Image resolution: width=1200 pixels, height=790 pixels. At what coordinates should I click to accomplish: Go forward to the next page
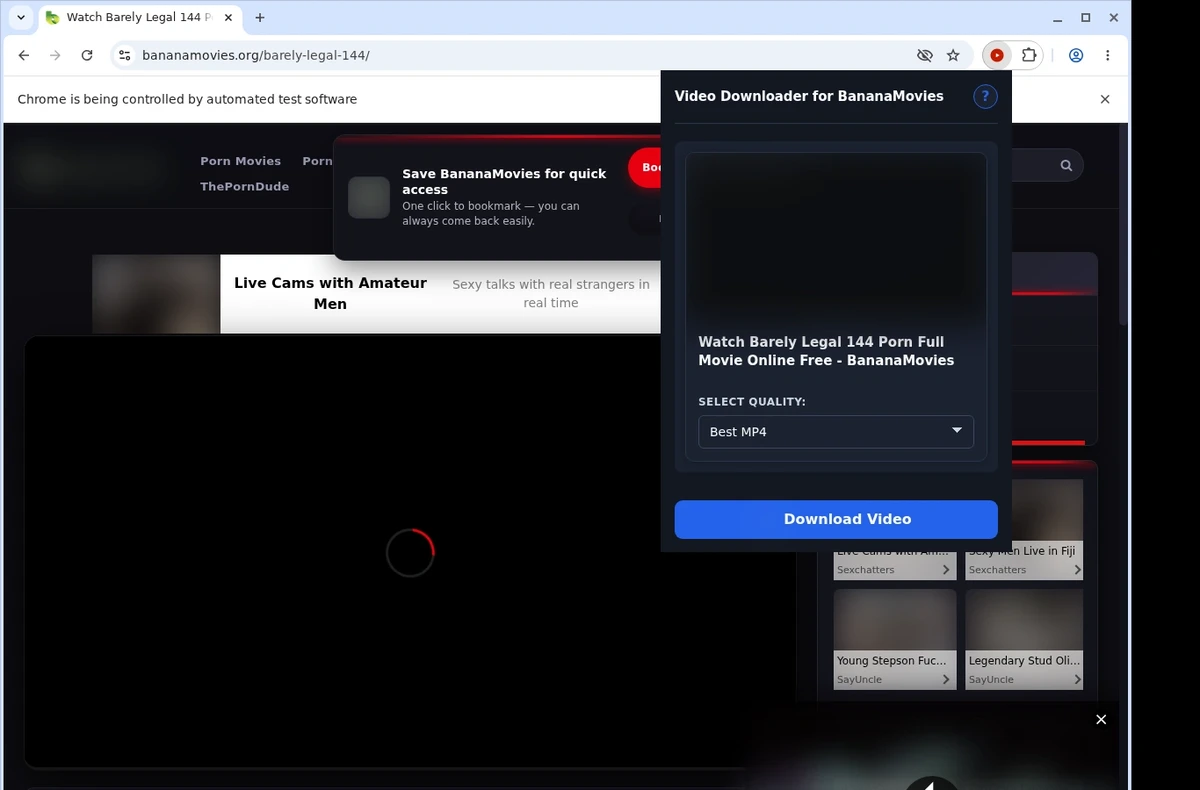click(55, 56)
